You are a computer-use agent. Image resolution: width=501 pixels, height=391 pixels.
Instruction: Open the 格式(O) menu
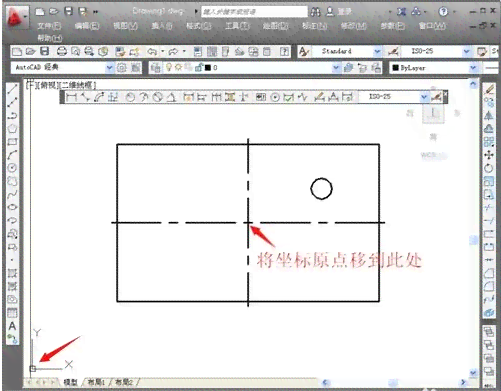(199, 26)
